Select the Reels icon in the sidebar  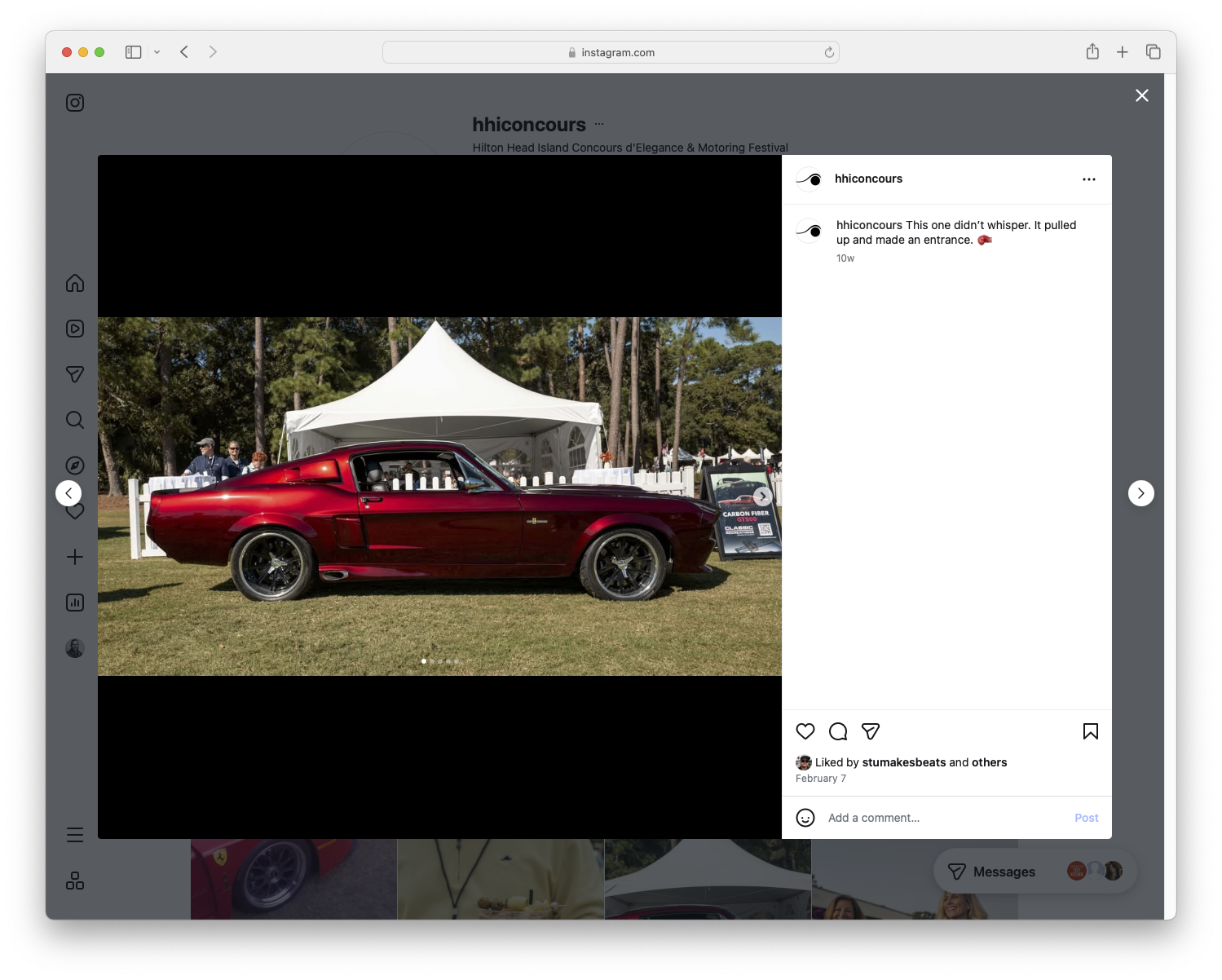coord(75,329)
